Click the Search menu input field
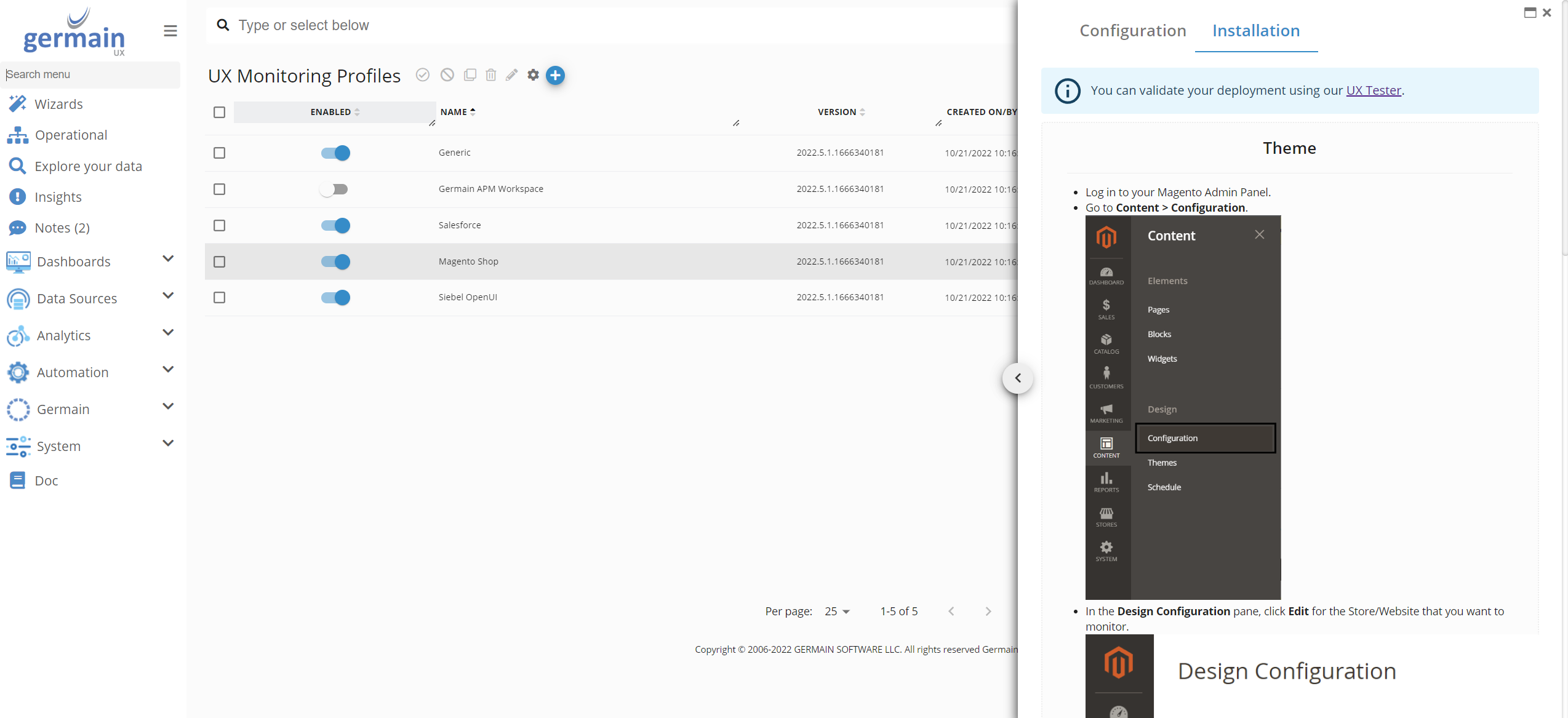This screenshot has height=718, width=1568. (x=90, y=74)
